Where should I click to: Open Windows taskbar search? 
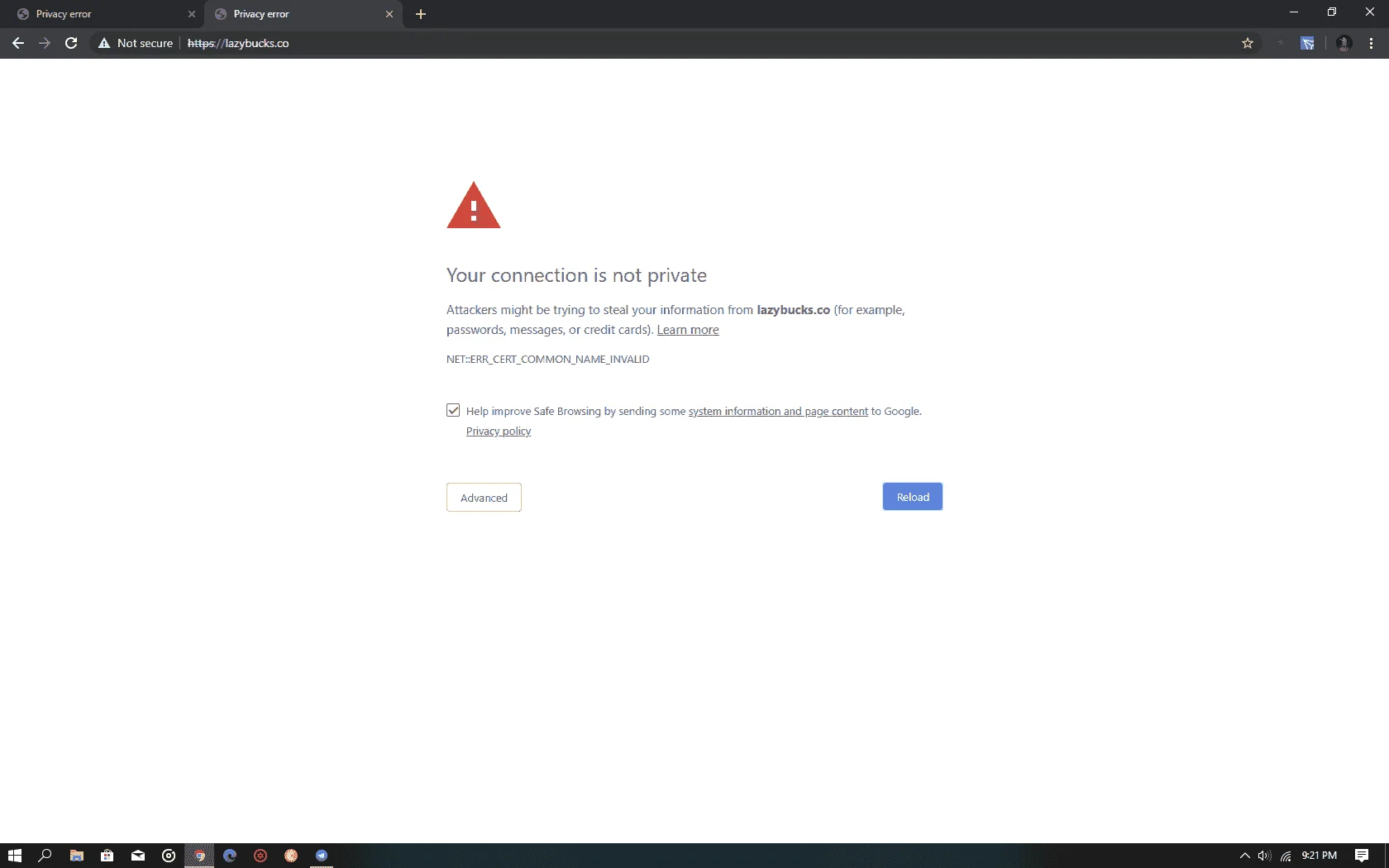pyautogui.click(x=45, y=856)
